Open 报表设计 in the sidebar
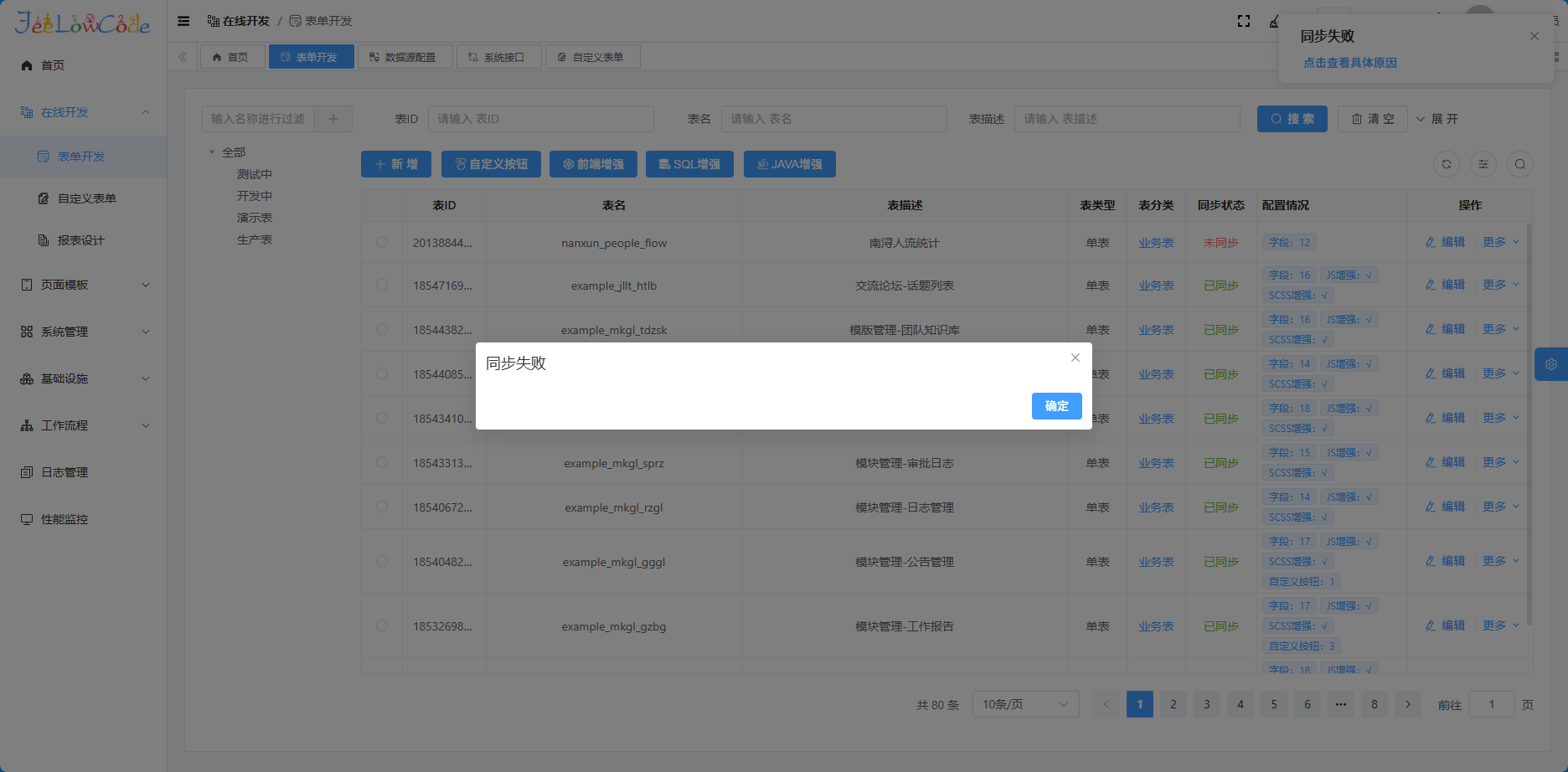1568x772 pixels. tap(81, 240)
